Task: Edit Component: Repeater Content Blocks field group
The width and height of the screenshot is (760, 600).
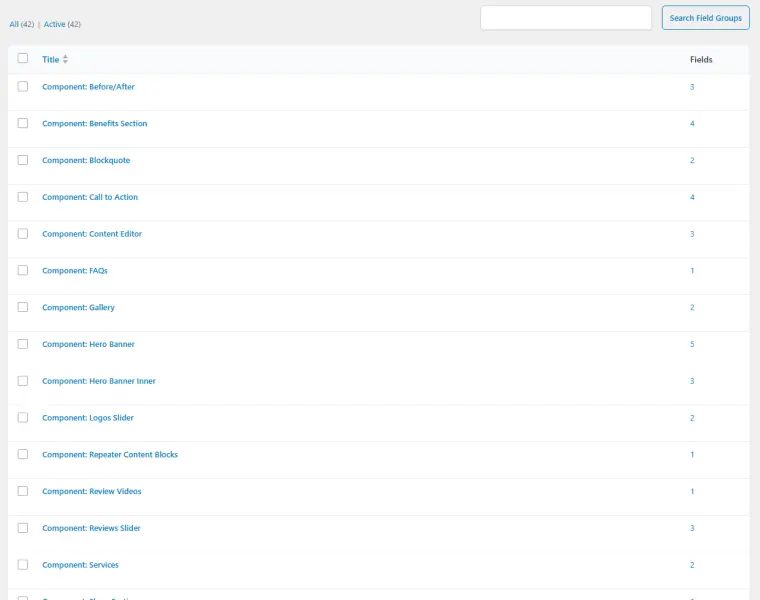Action: point(110,455)
